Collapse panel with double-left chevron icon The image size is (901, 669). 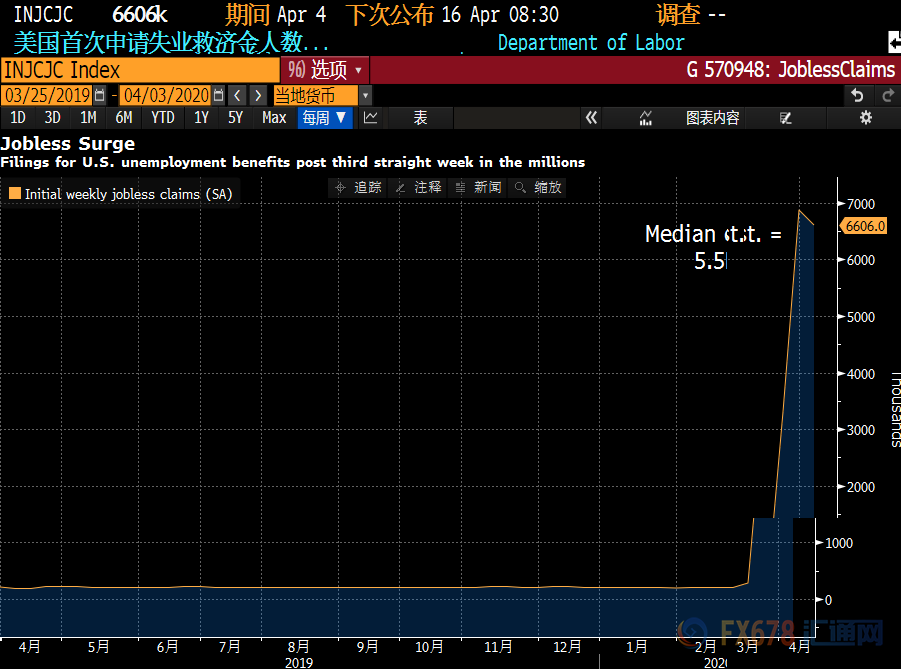(x=591, y=118)
